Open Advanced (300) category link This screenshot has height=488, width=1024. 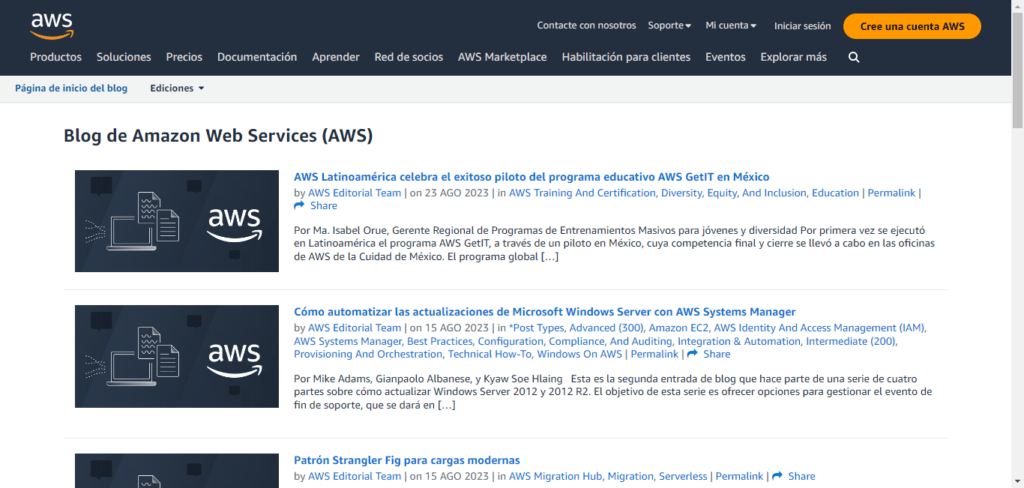[608, 328]
